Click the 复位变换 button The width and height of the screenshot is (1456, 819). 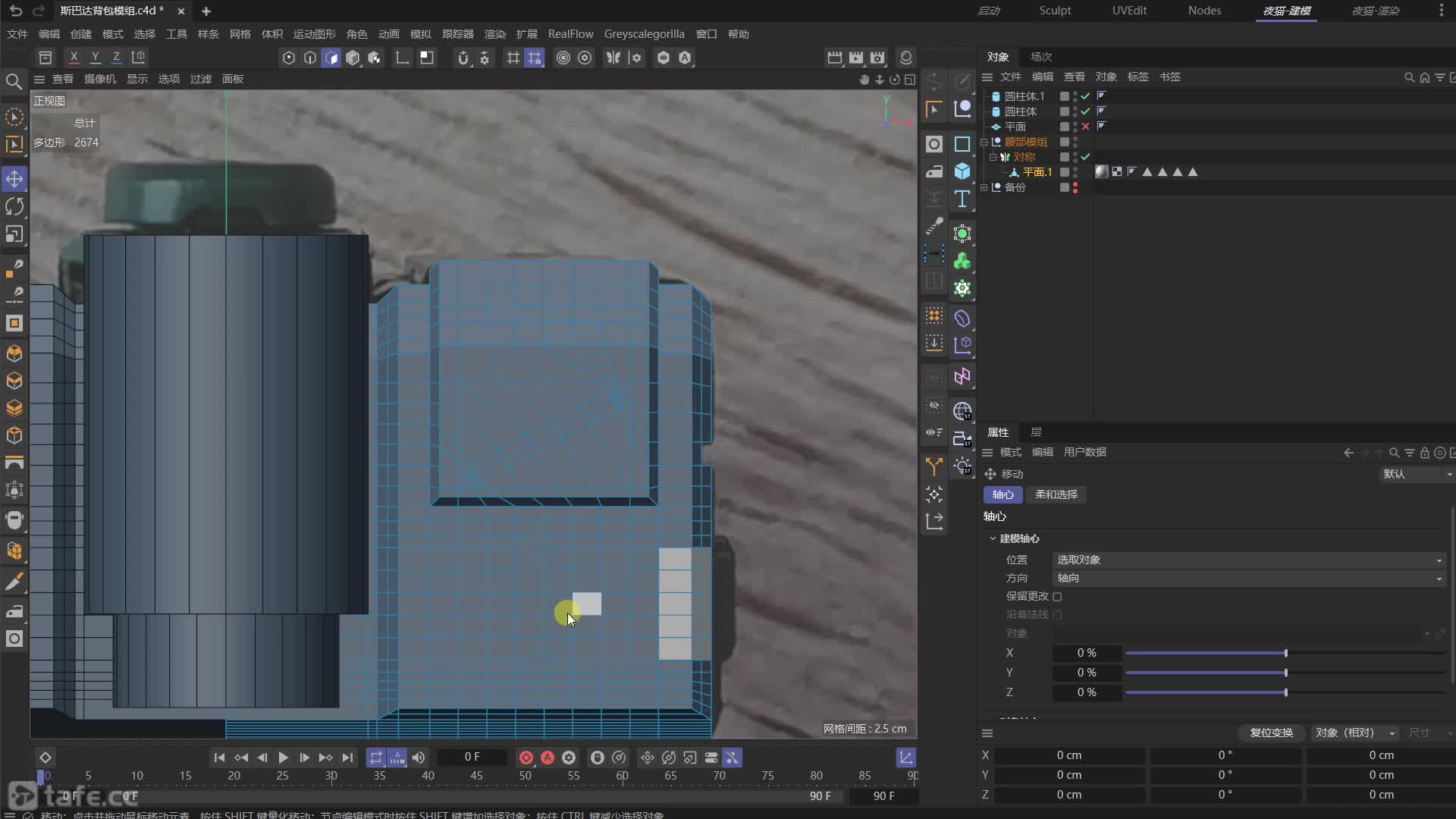1272,733
